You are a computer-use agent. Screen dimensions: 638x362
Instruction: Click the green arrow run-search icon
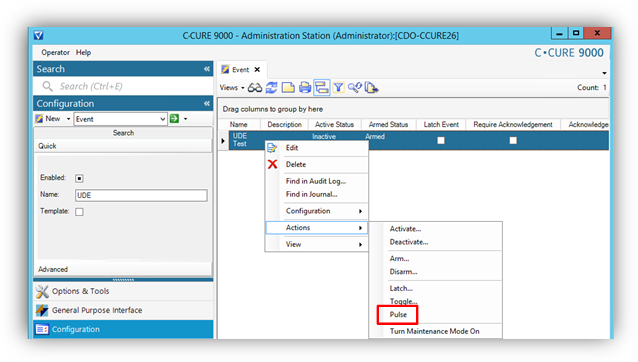tap(174, 119)
